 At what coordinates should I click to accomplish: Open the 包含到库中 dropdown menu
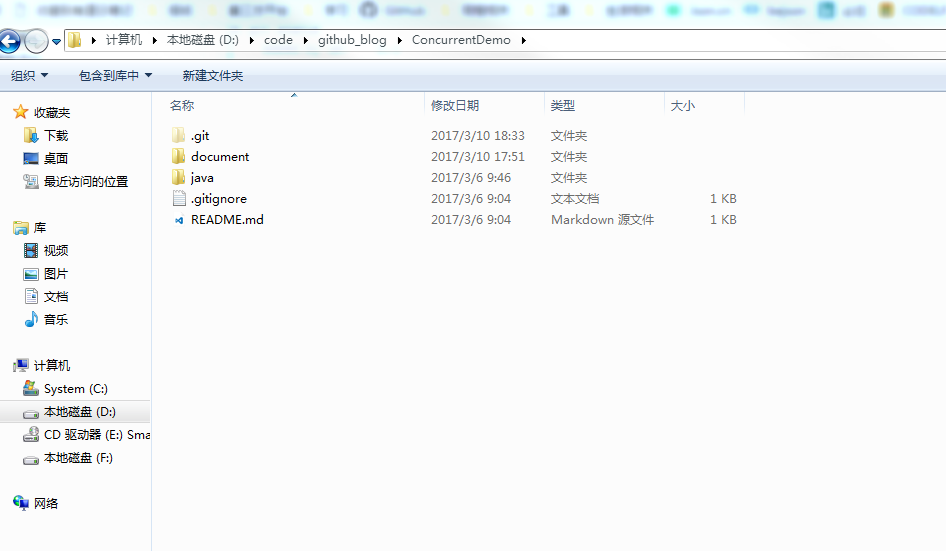(115, 76)
